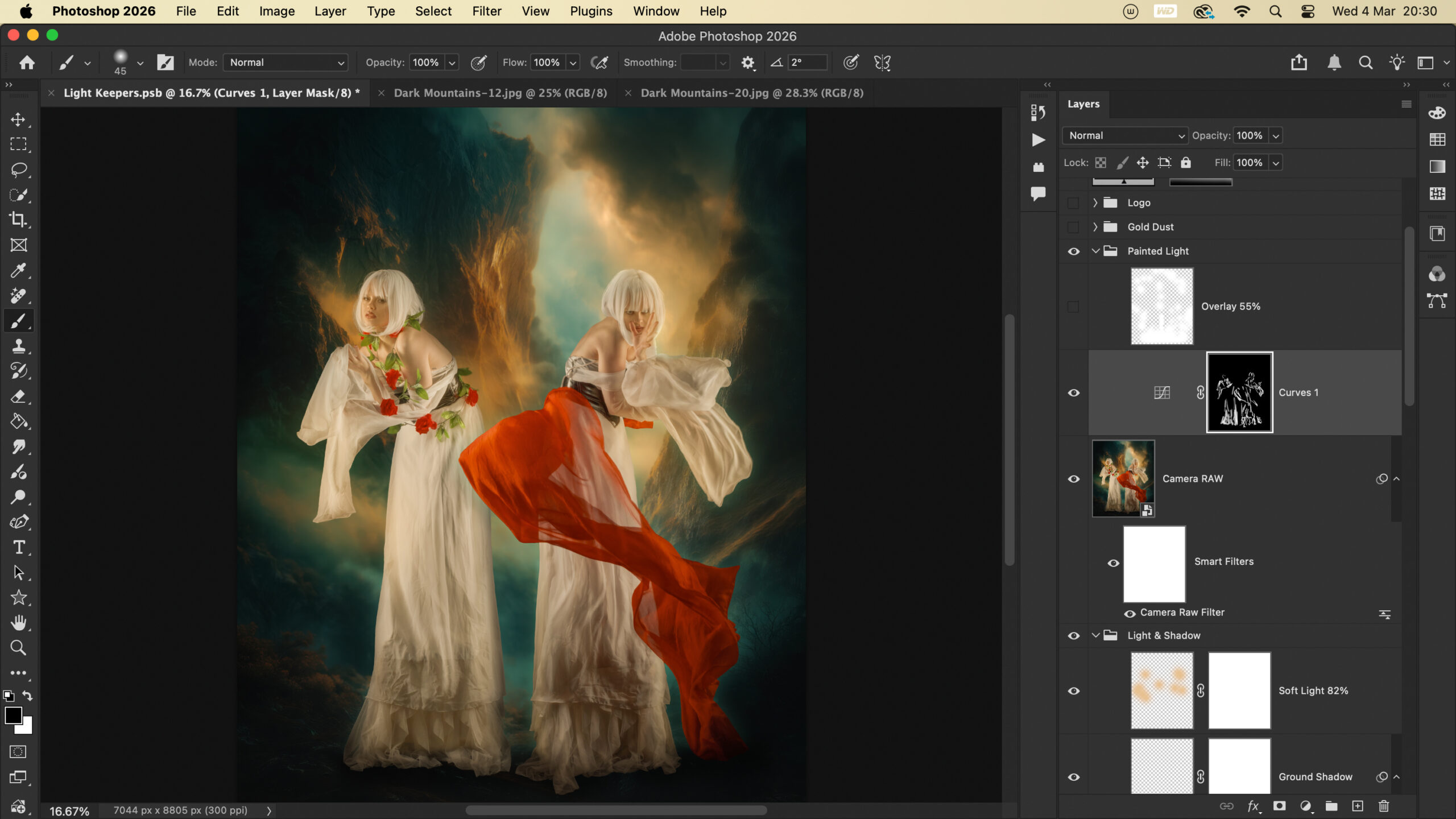Select the Horizontal Type tool
1456x819 pixels.
(x=18, y=547)
